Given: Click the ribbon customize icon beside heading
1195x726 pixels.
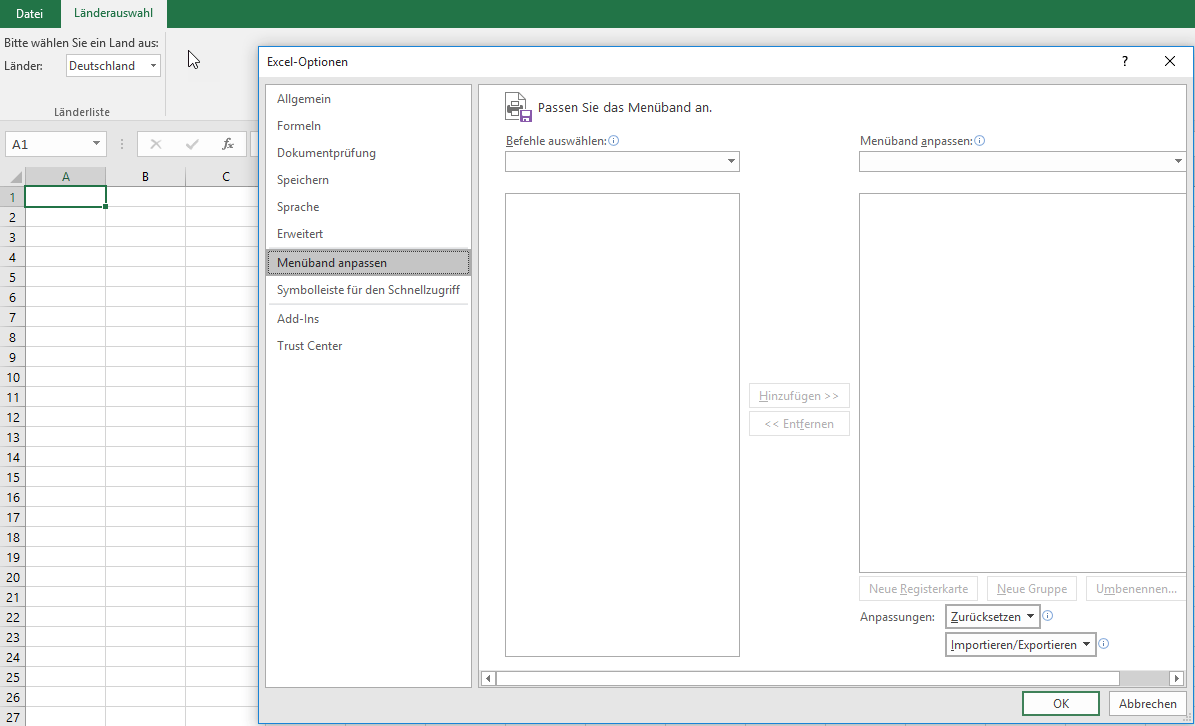Looking at the screenshot, I should (x=517, y=107).
